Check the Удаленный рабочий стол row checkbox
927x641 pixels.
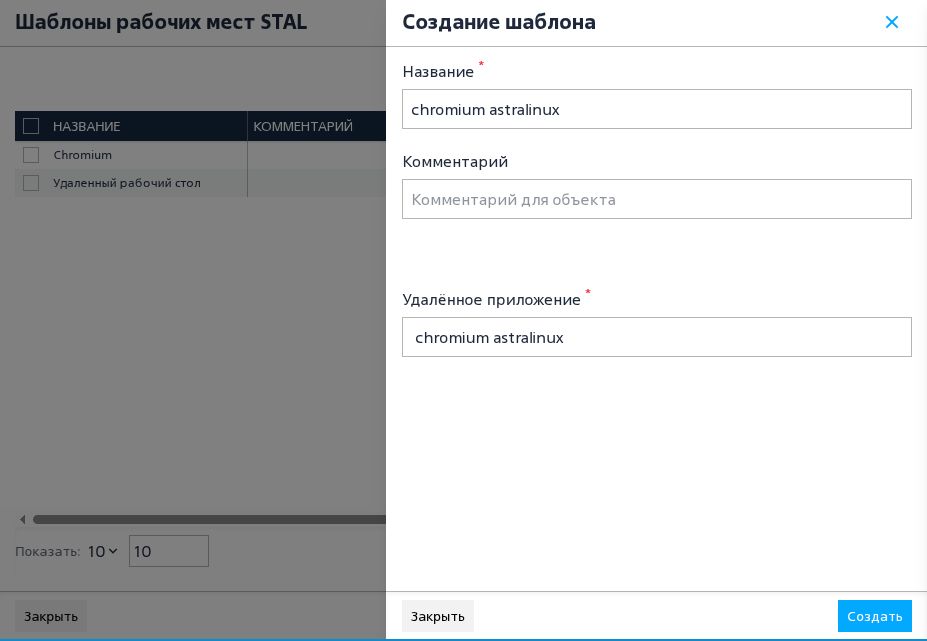[x=31, y=183]
